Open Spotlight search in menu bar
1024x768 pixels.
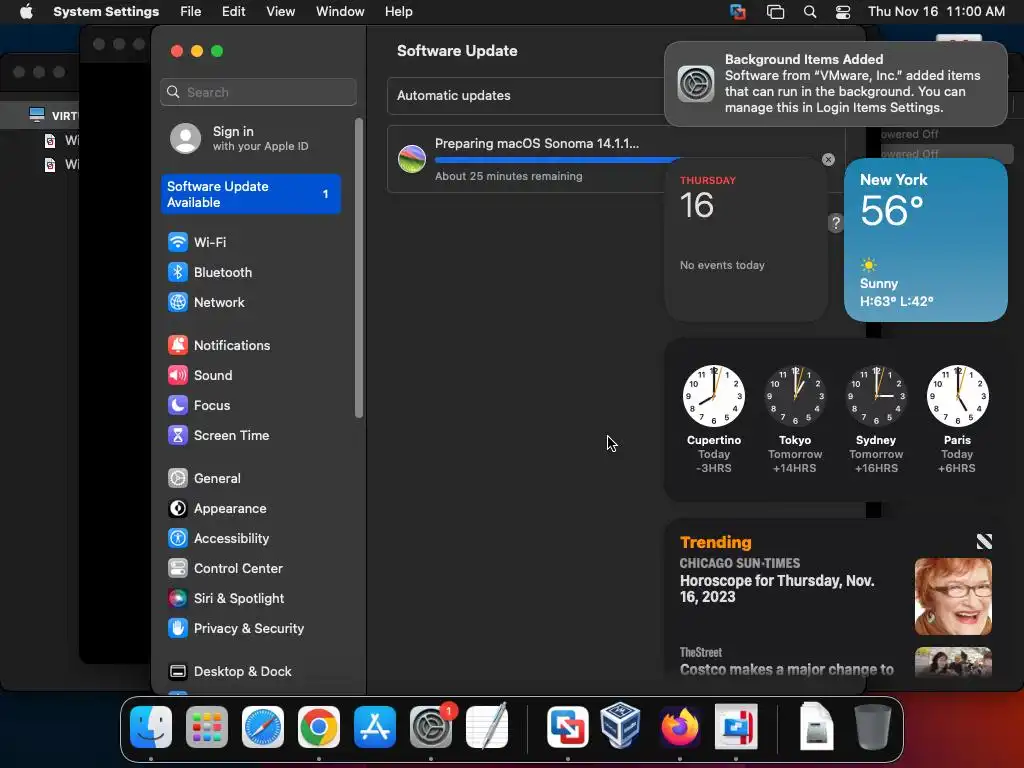810,12
